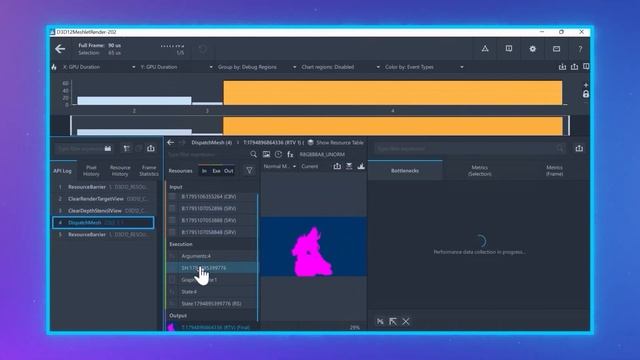Open the warnings triangle icon
This screenshot has height=360, width=640.
pyautogui.click(x=485, y=49)
